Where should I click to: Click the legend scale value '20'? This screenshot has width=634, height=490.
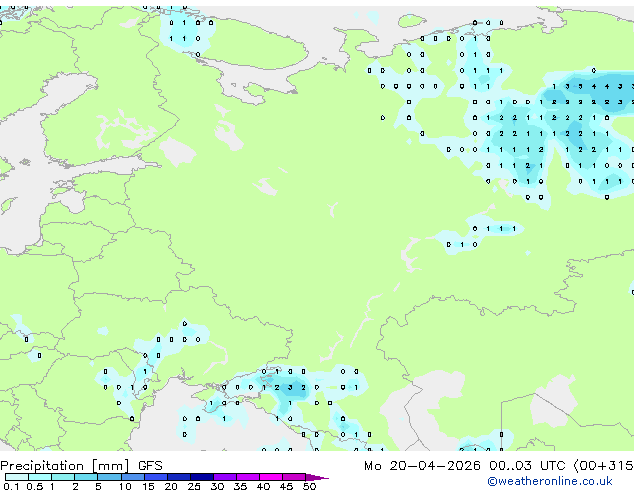click(171, 486)
